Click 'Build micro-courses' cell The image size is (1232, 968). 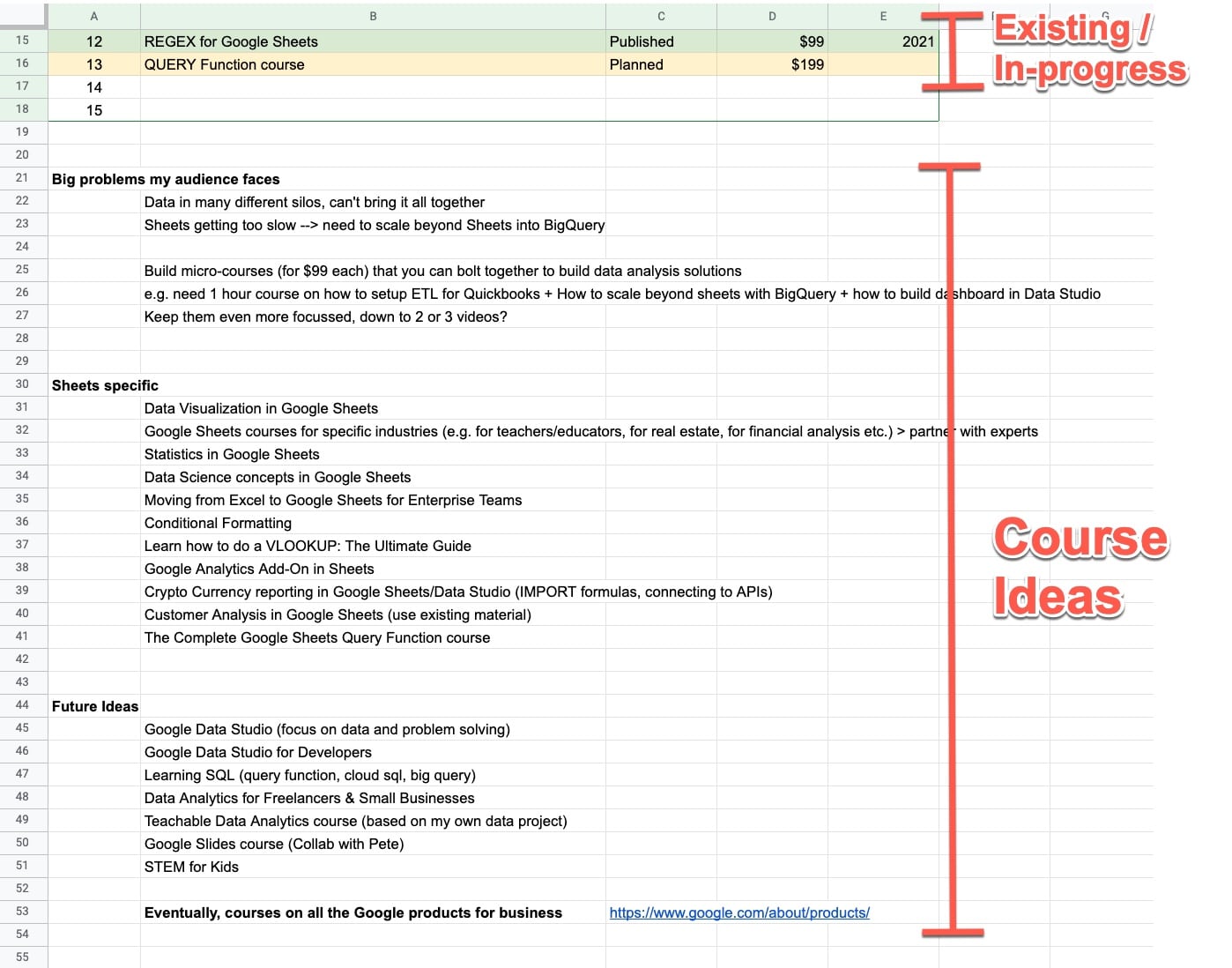pos(442,271)
